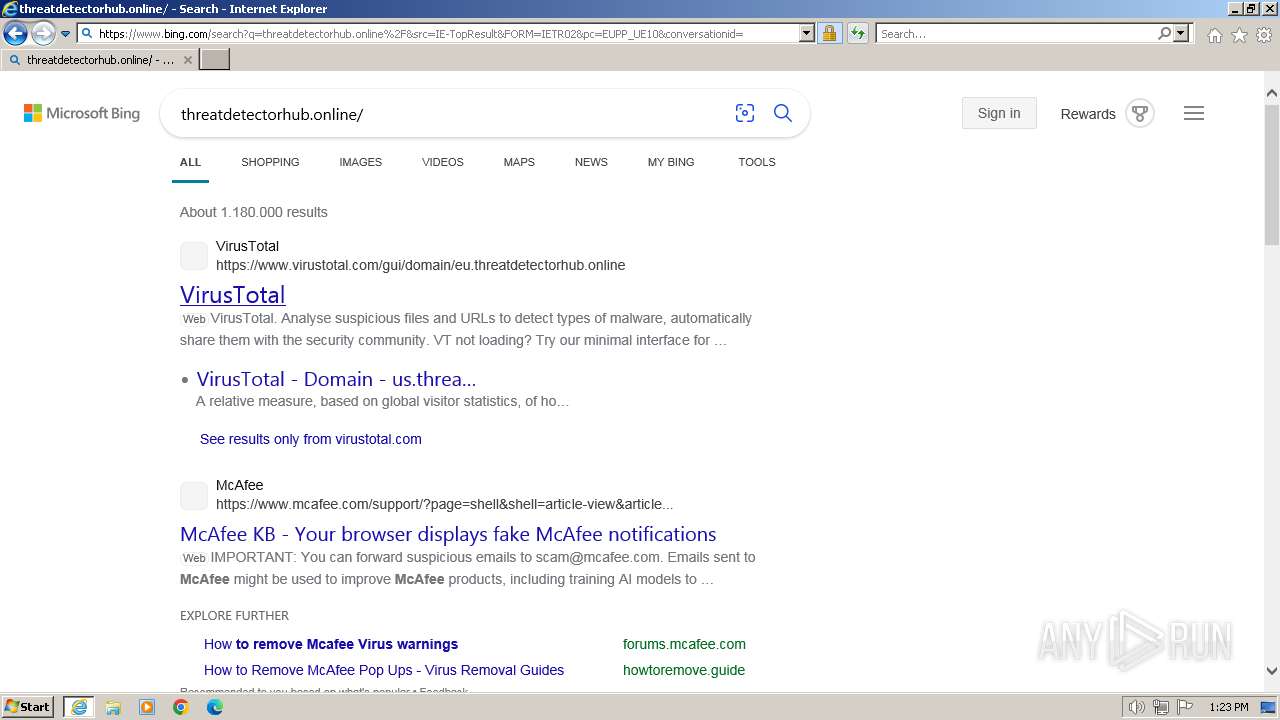
Task: Click forums.mcafee.com link
Action: pos(684,644)
